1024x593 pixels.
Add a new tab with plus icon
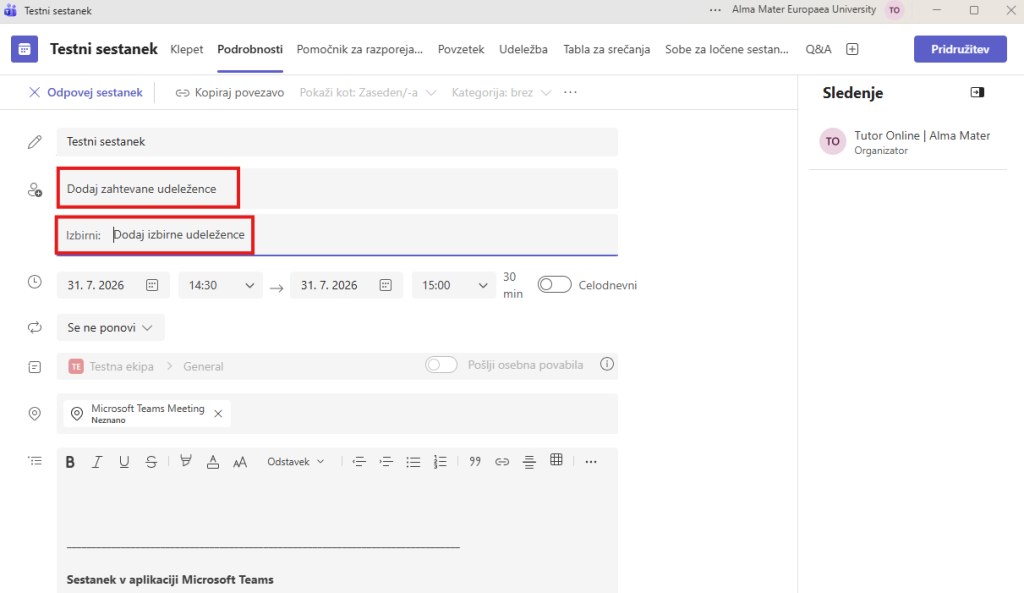[852, 49]
